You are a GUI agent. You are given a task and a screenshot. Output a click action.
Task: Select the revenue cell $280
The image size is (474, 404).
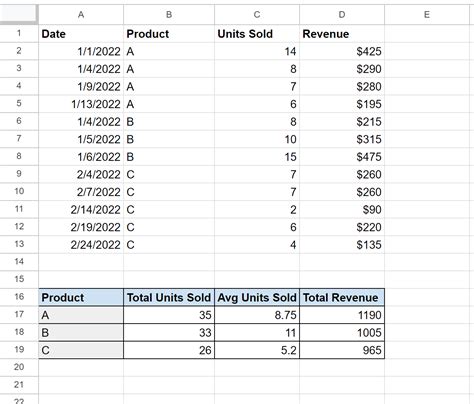coord(342,87)
